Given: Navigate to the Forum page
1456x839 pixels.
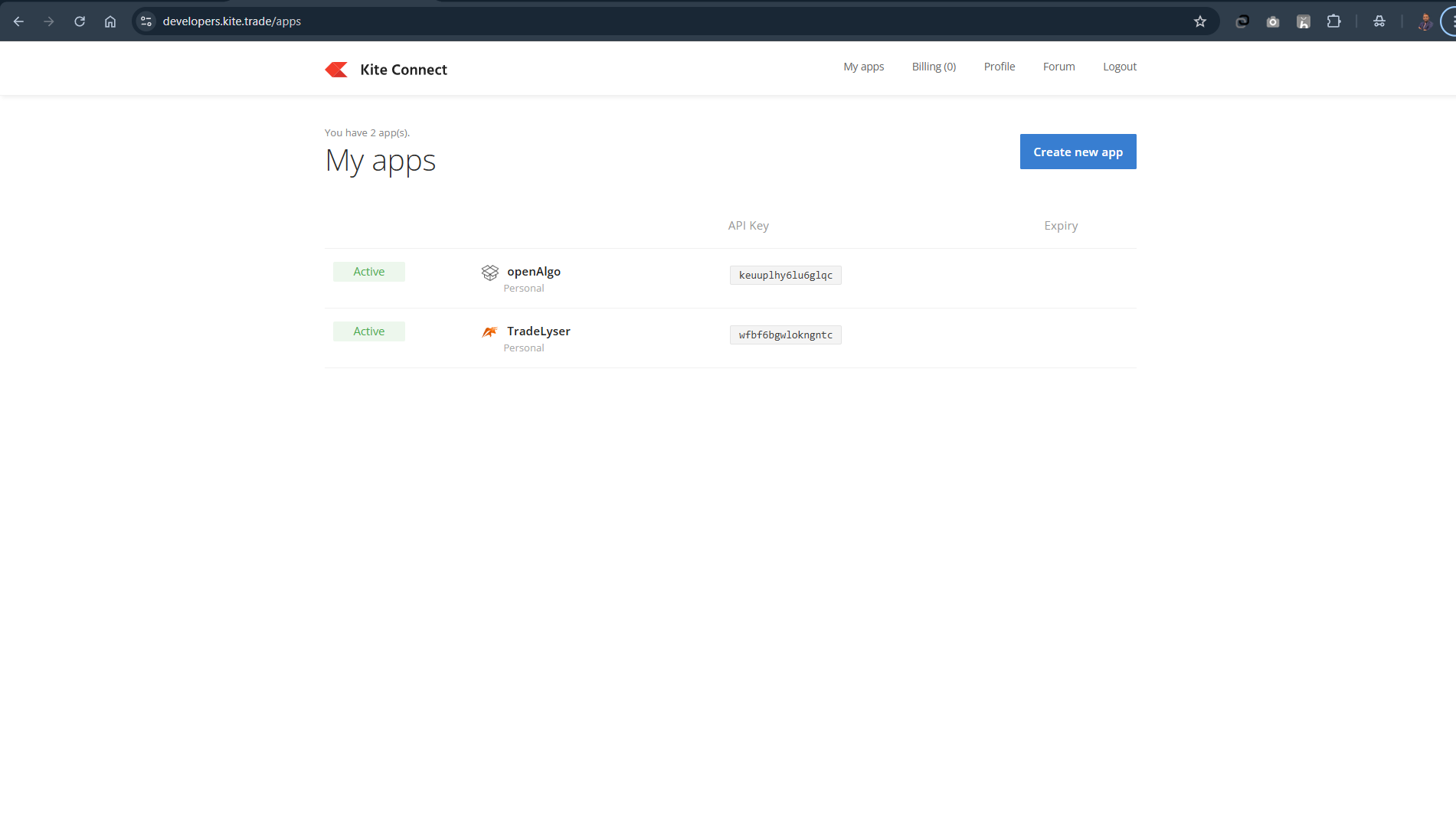Looking at the screenshot, I should point(1058,67).
